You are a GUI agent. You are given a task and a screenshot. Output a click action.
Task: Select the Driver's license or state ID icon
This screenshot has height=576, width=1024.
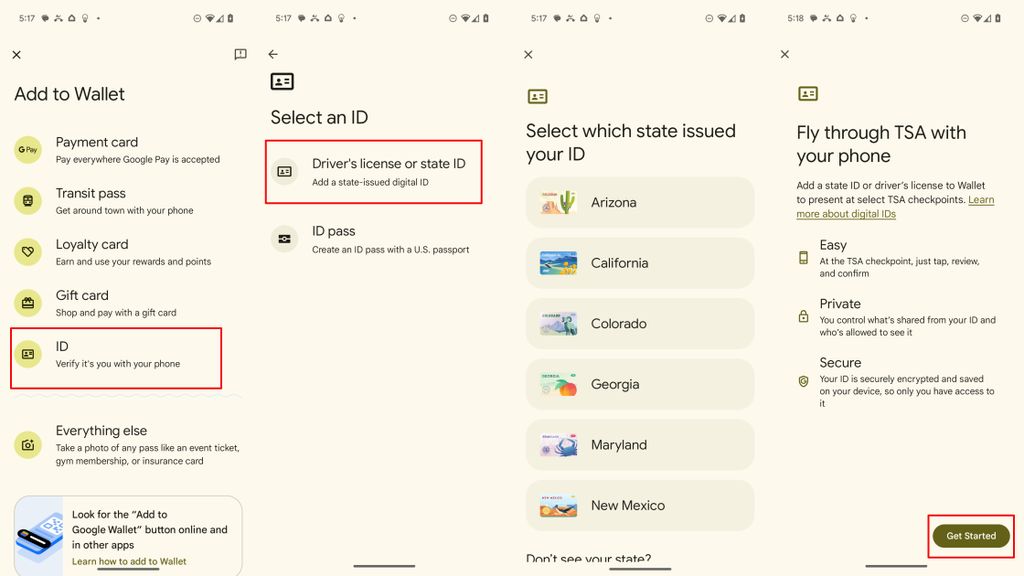coord(283,171)
